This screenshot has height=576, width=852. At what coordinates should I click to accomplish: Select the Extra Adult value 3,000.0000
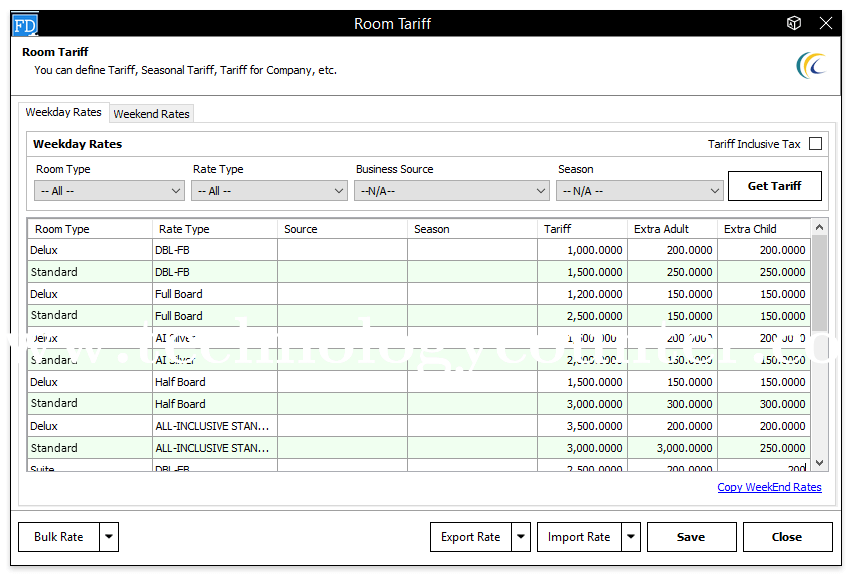point(672,448)
